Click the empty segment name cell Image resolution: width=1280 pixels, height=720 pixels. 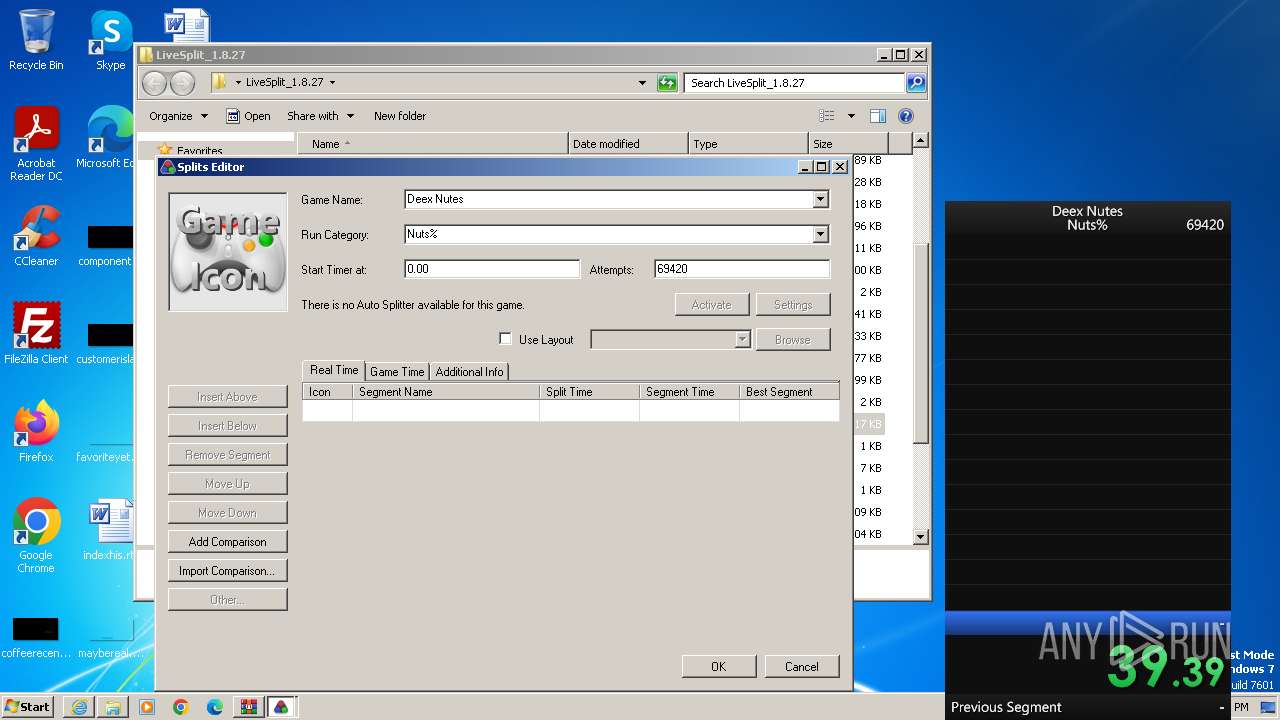tap(446, 411)
